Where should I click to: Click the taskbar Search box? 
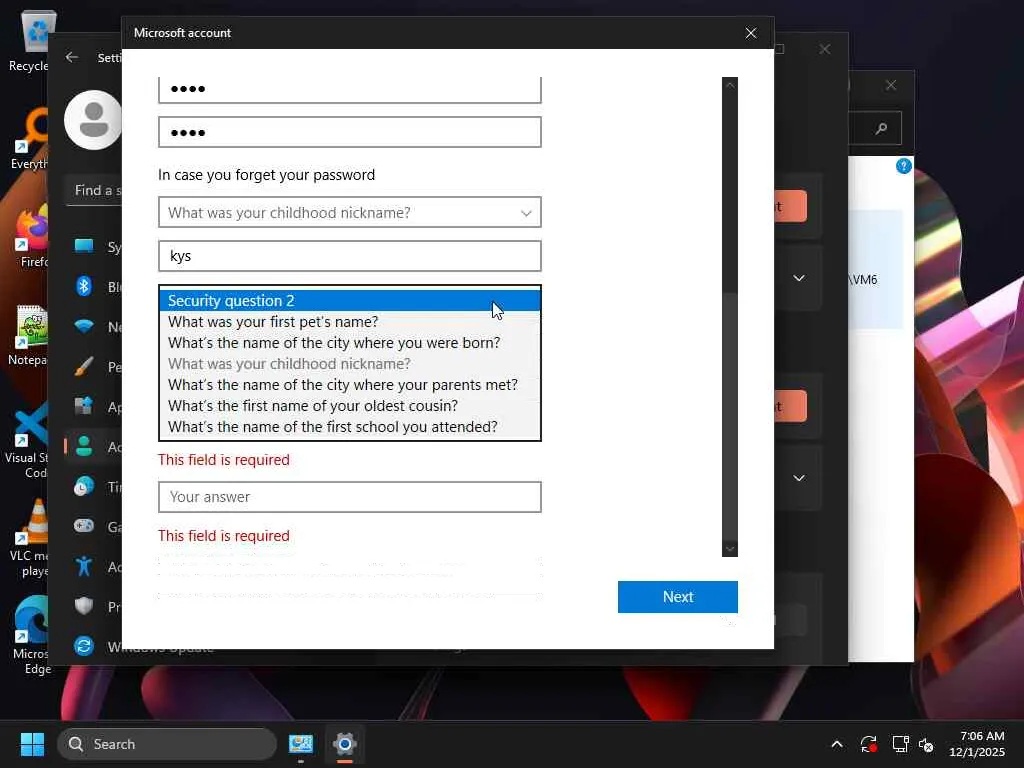coord(167,744)
